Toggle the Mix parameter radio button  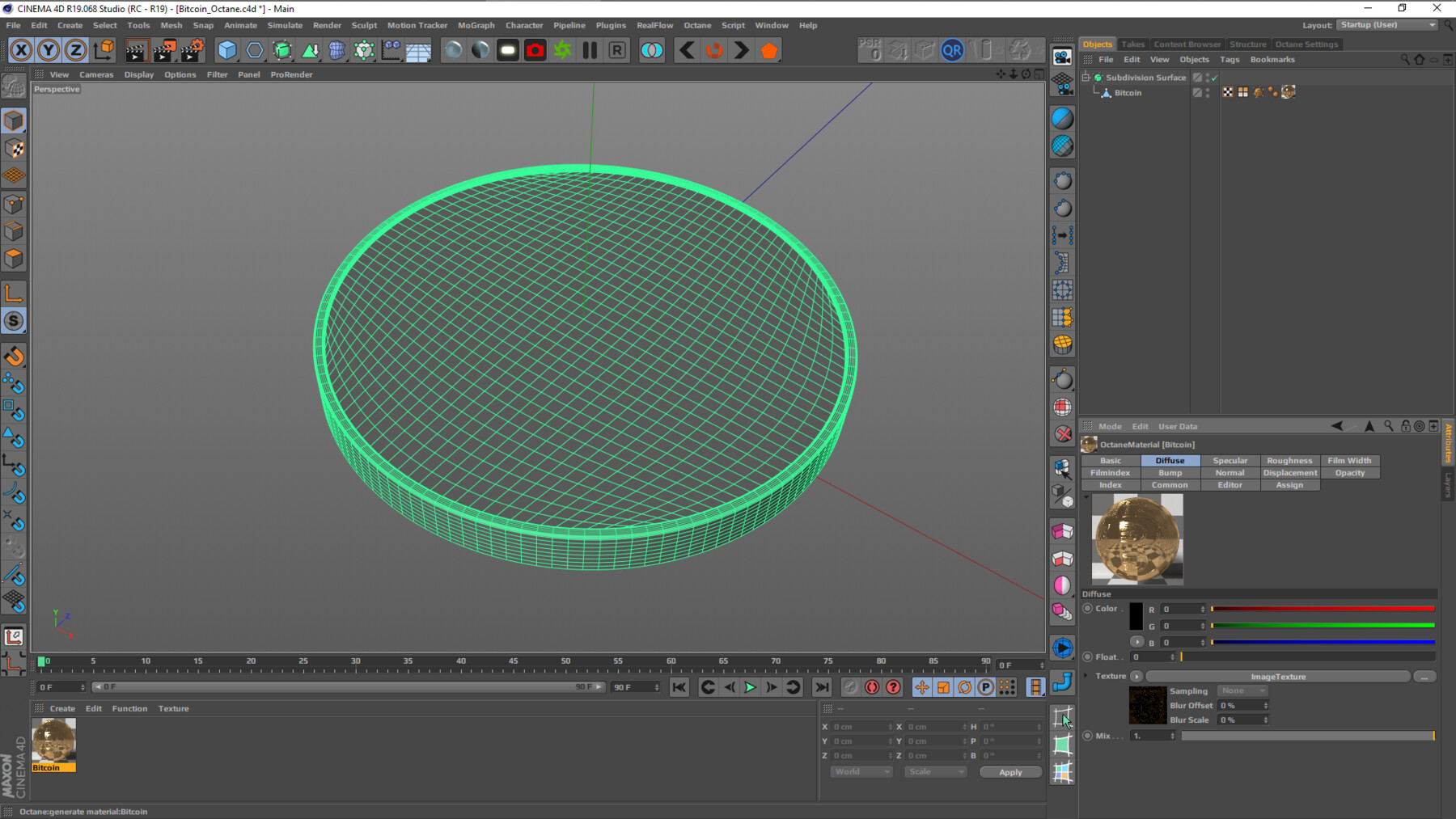coord(1088,736)
